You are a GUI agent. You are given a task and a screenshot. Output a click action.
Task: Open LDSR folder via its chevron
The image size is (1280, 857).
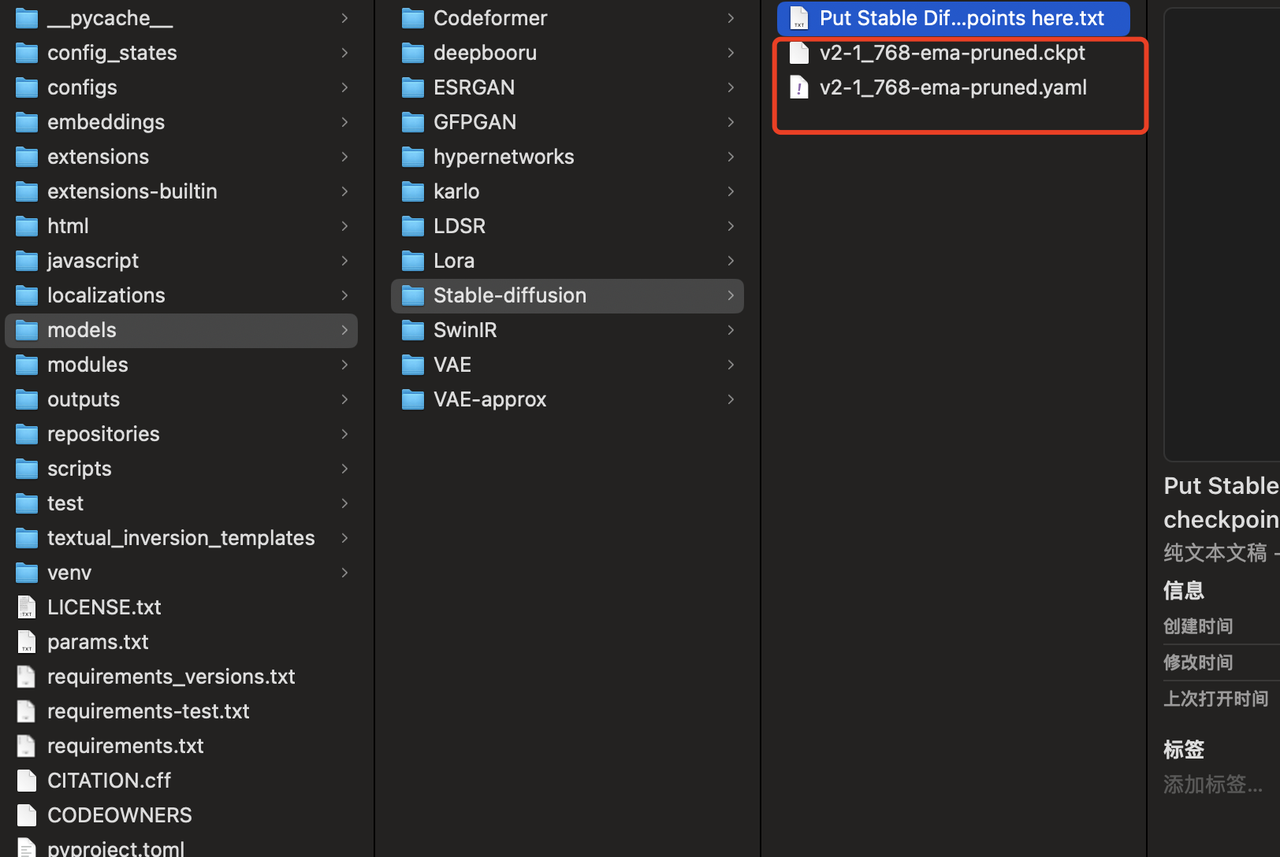pos(731,226)
